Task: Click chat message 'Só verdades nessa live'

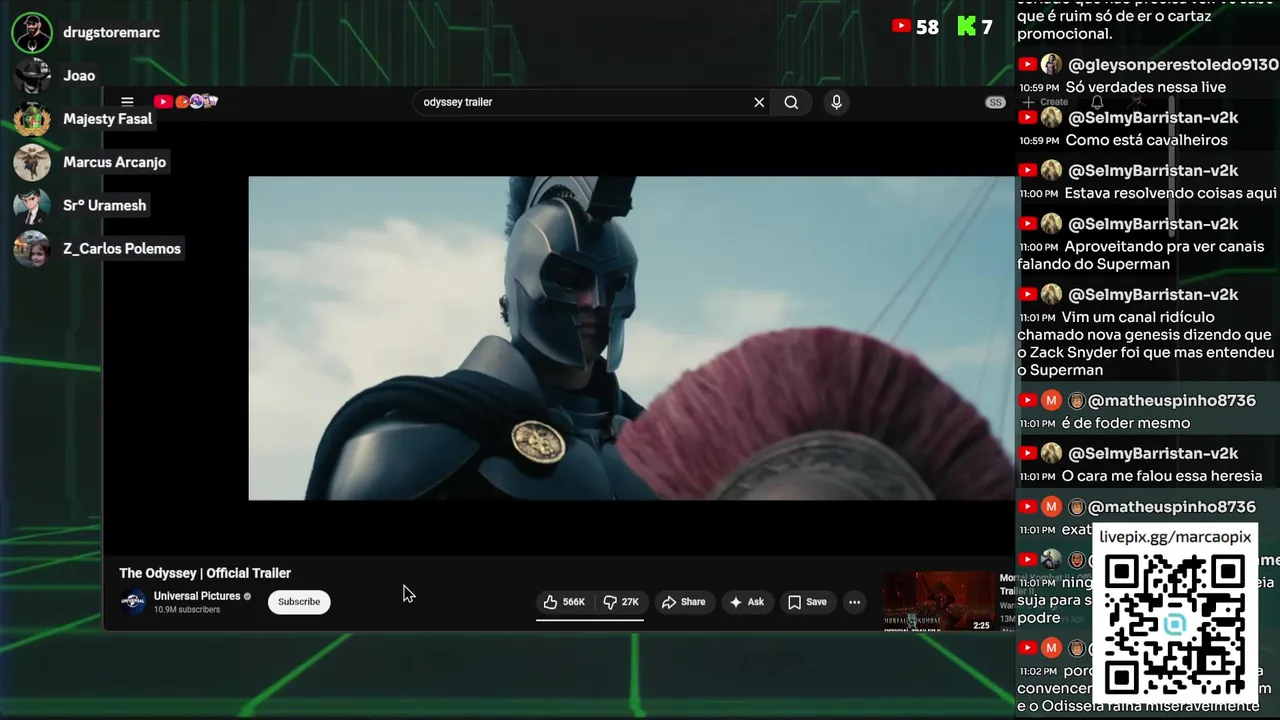Action: coord(1145,87)
